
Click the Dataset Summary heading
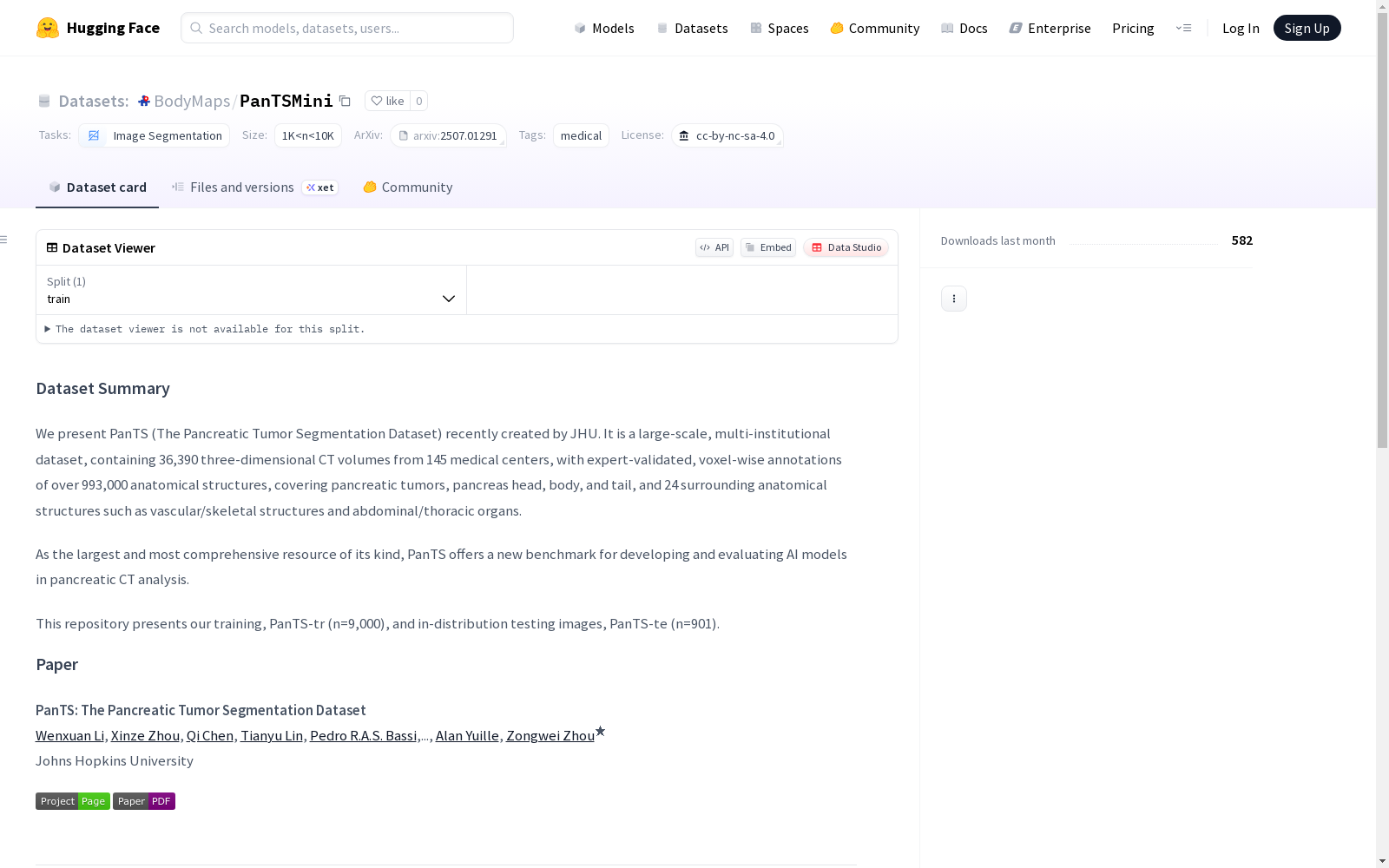(102, 389)
